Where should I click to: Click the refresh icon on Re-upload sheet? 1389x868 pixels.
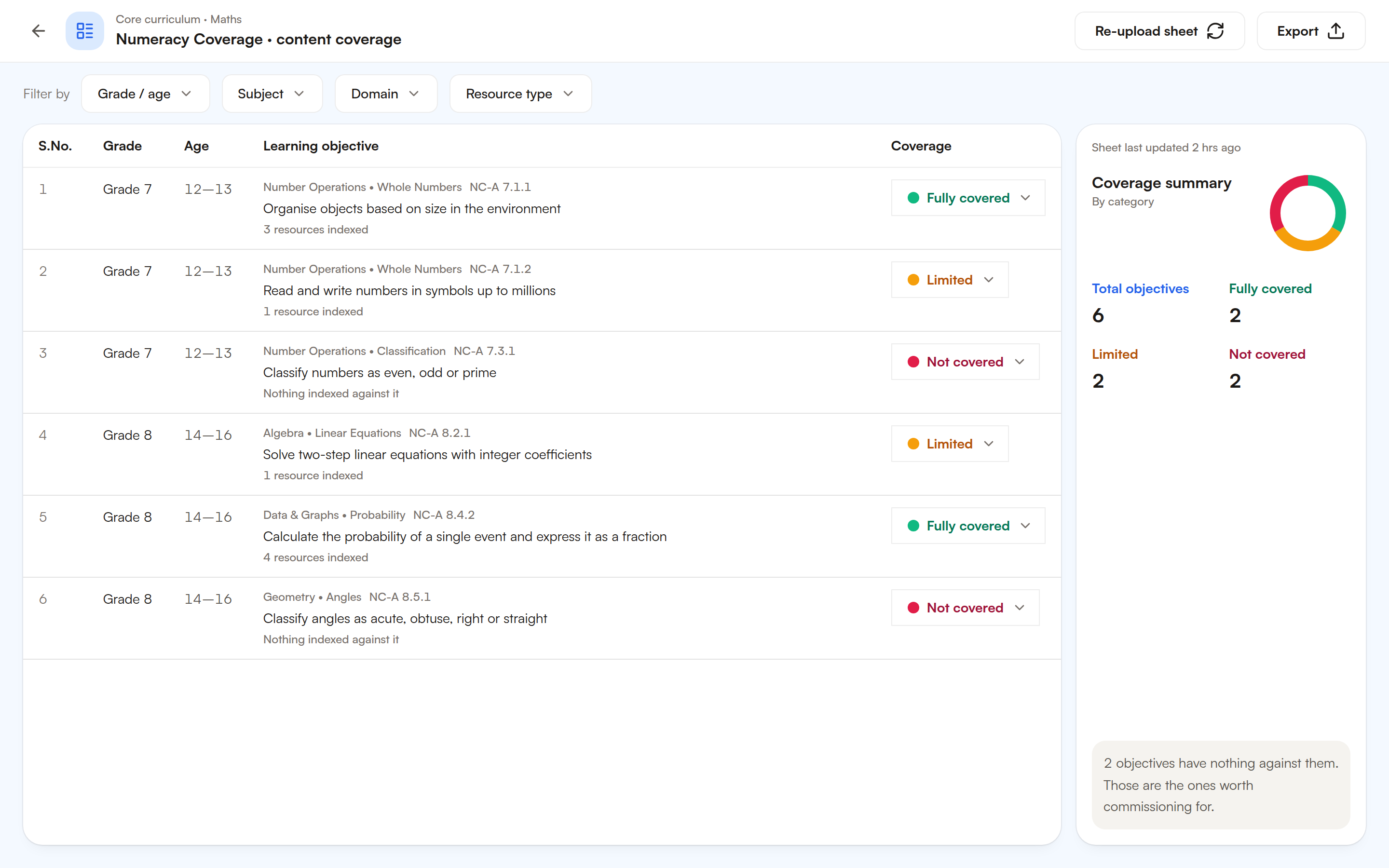click(x=1215, y=31)
